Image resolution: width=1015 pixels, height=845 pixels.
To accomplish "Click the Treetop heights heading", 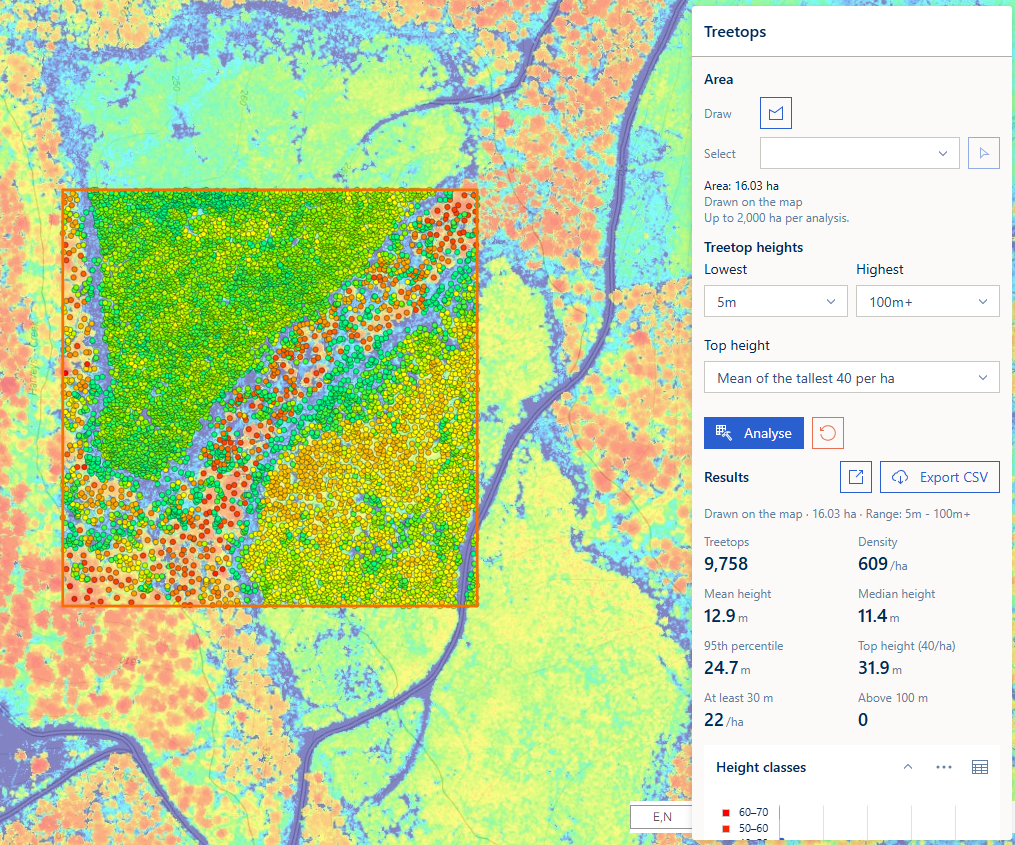I will tap(753, 247).
